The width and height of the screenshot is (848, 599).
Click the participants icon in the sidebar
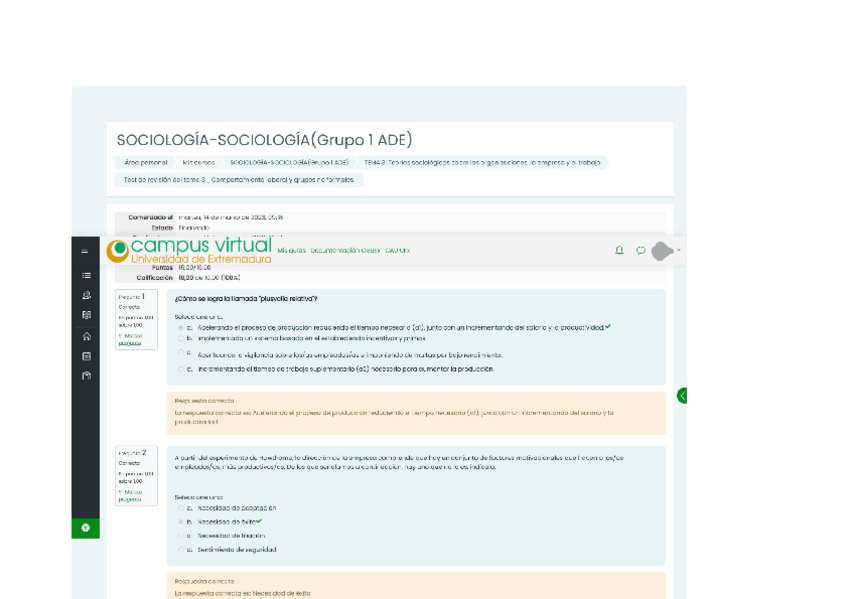(x=85, y=296)
